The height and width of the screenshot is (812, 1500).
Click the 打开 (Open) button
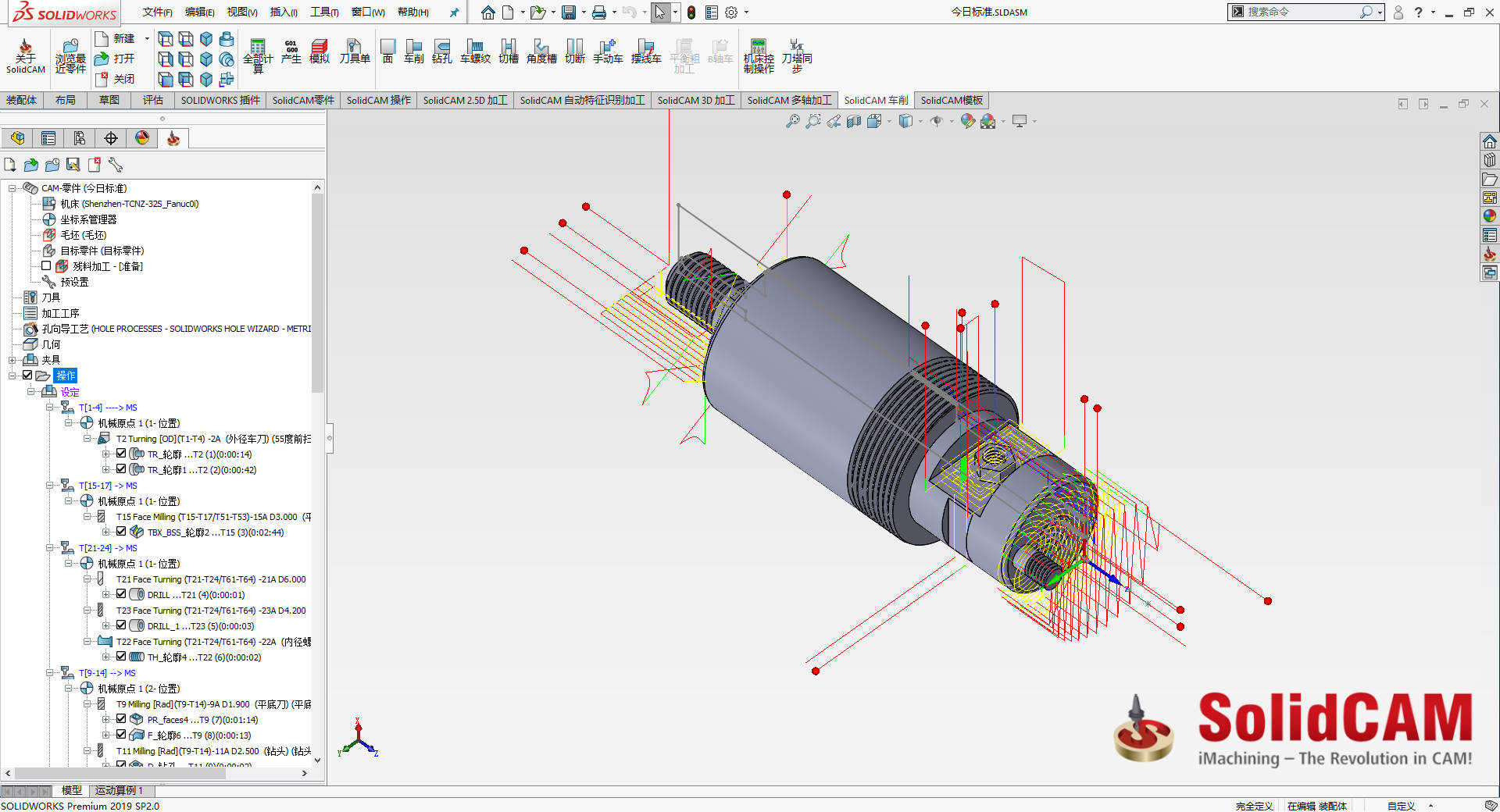click(x=115, y=59)
